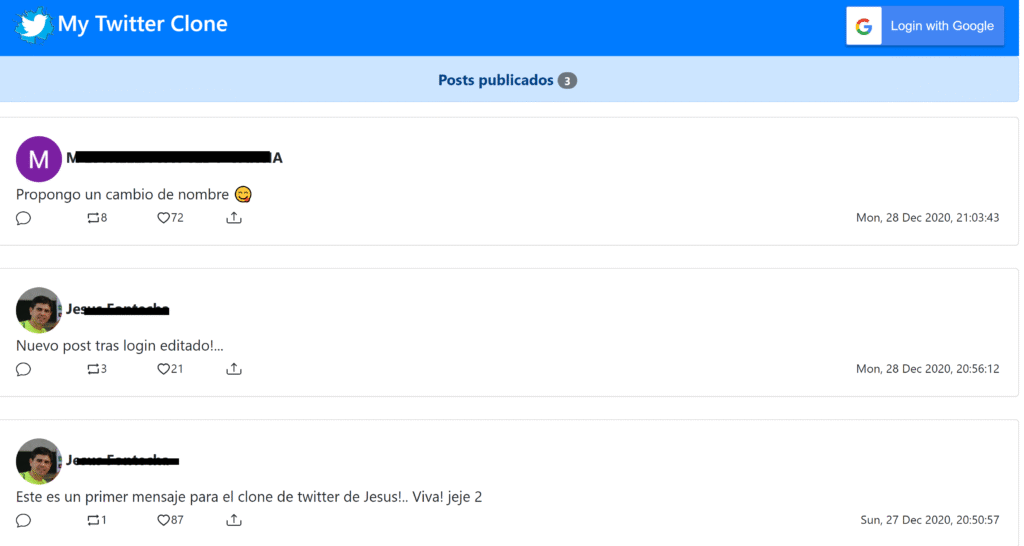This screenshot has height=546, width=1024.
Task: Share the 'primer mensaje' clone post
Action: [x=234, y=520]
